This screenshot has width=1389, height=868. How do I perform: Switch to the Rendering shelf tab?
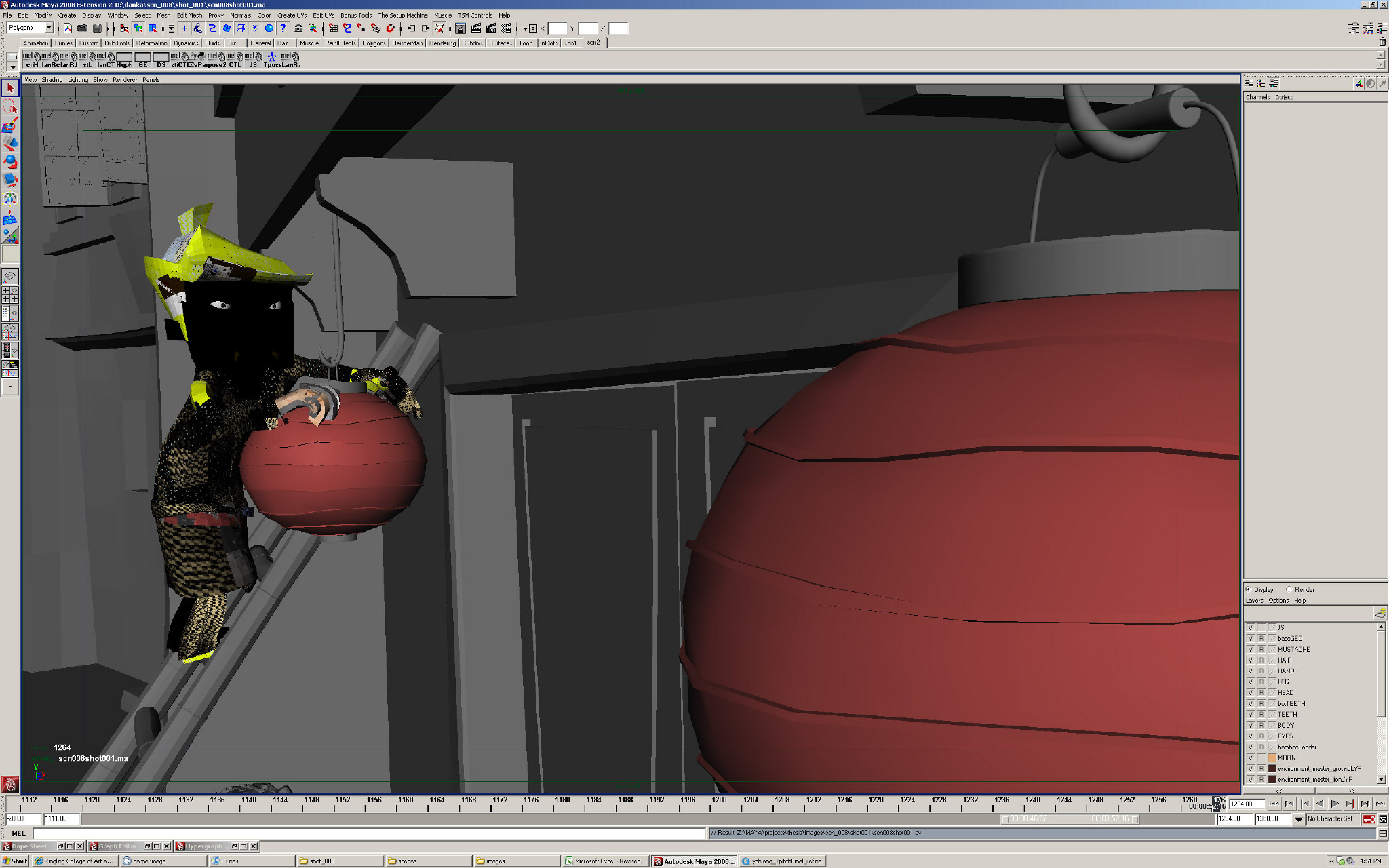[x=443, y=43]
